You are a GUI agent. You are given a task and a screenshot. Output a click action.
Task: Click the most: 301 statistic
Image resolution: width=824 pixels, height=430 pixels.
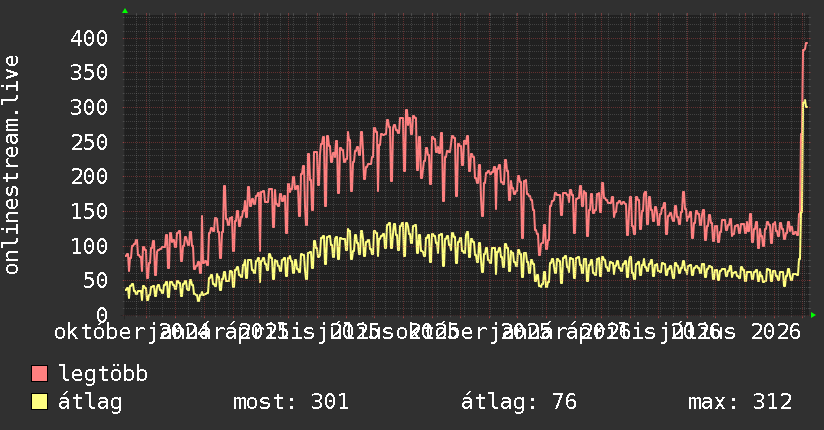click(291, 402)
